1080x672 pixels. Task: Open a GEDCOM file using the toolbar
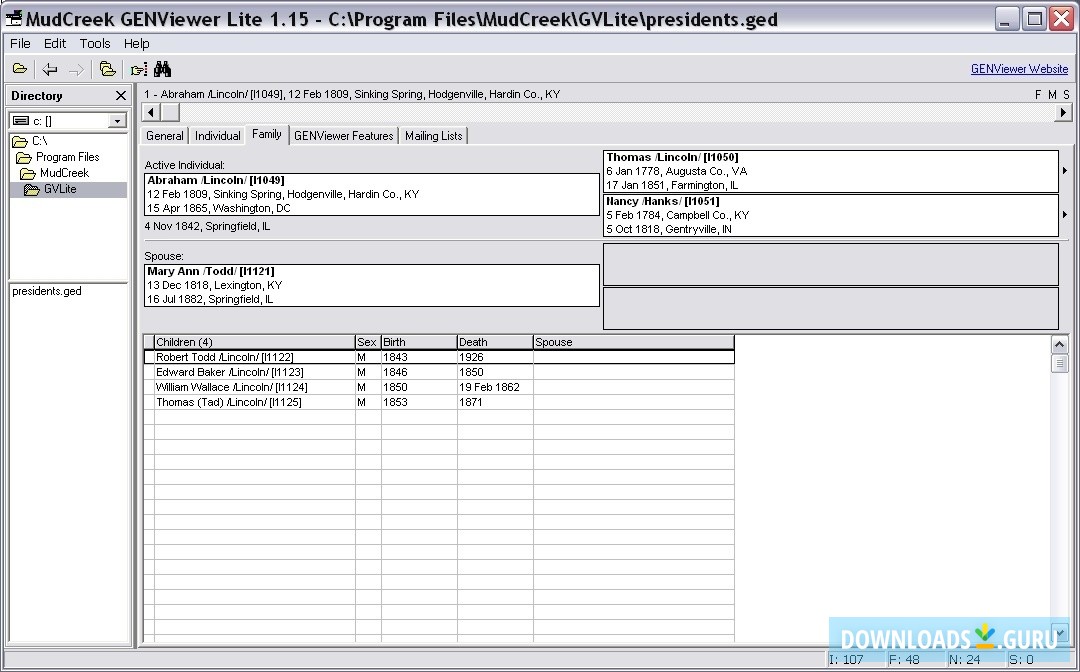tap(20, 68)
